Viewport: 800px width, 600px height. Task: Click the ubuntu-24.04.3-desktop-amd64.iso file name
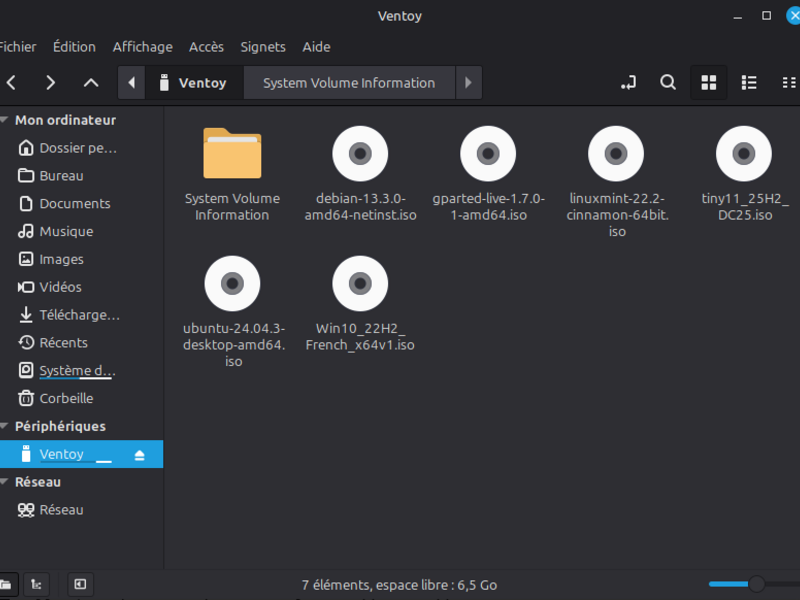tap(234, 345)
